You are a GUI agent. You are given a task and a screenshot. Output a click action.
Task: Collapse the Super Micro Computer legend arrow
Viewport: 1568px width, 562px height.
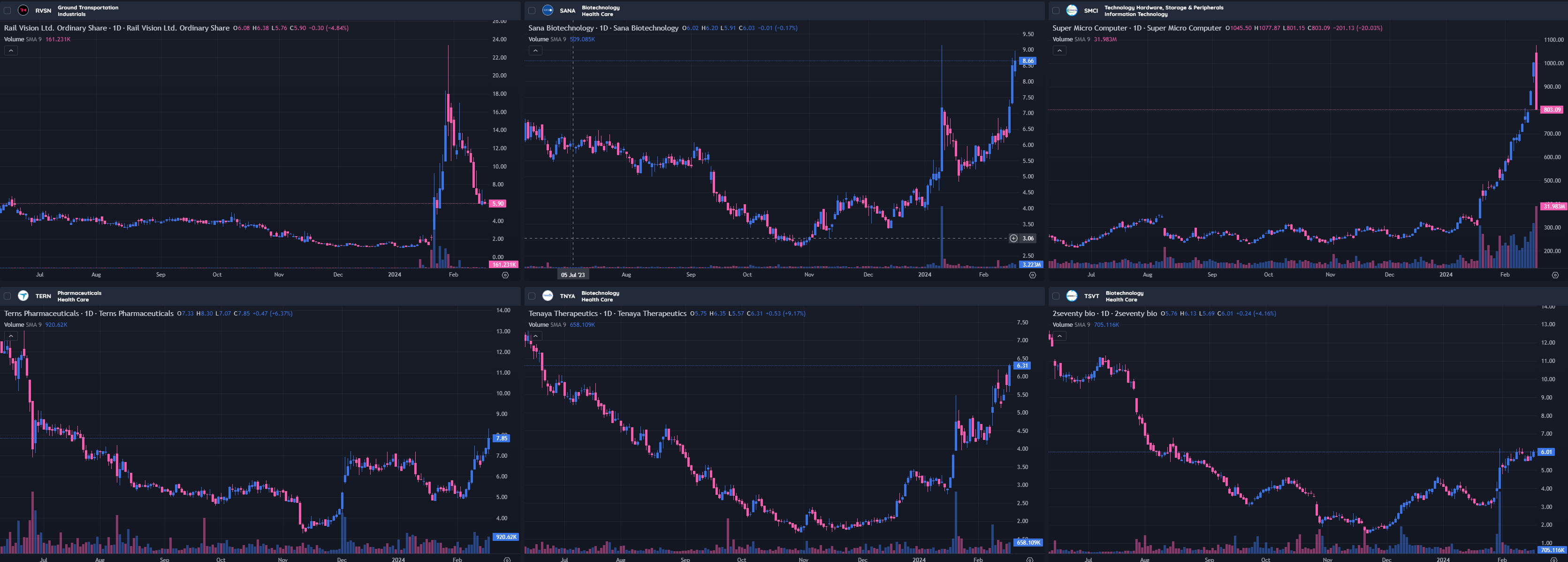point(1060,51)
